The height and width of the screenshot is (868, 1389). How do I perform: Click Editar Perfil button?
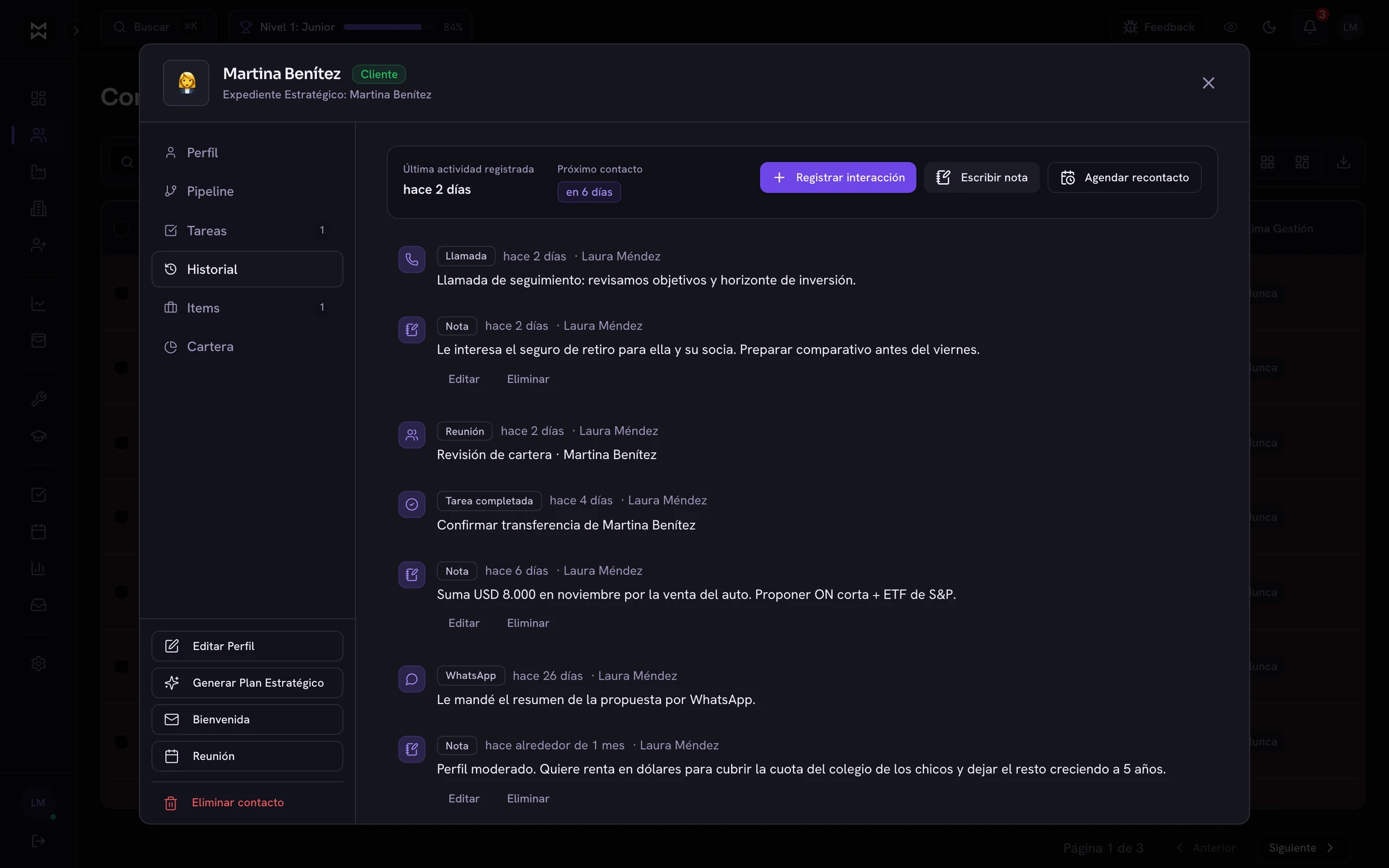247,646
